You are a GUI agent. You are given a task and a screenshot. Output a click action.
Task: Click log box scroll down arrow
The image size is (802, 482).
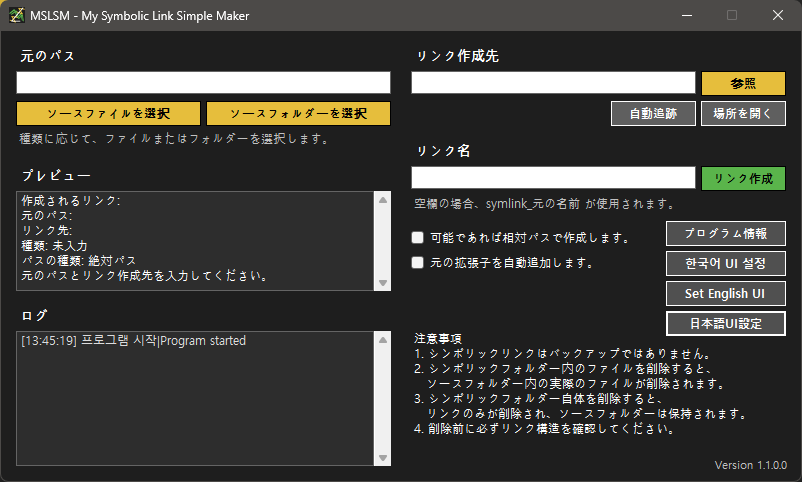tap(383, 457)
